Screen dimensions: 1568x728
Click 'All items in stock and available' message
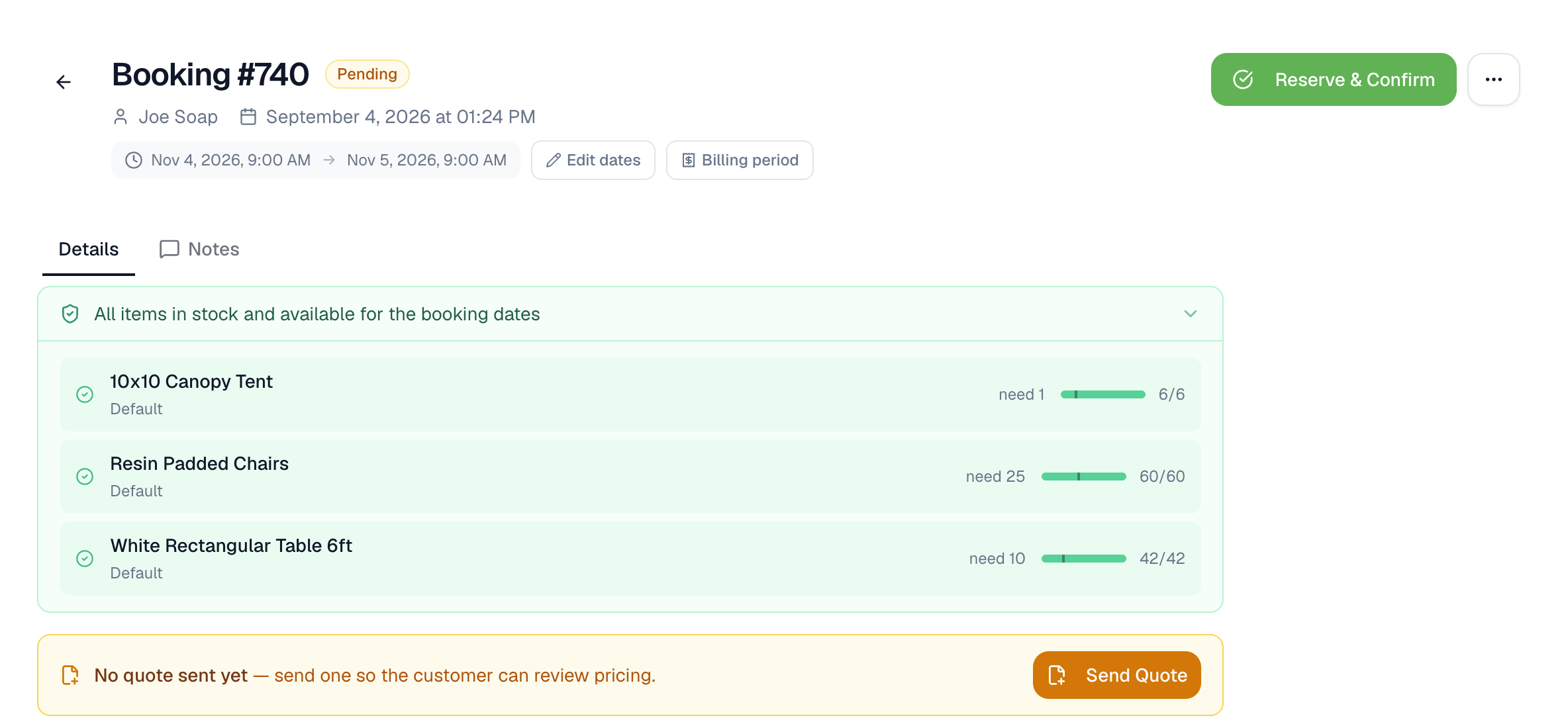click(317, 314)
